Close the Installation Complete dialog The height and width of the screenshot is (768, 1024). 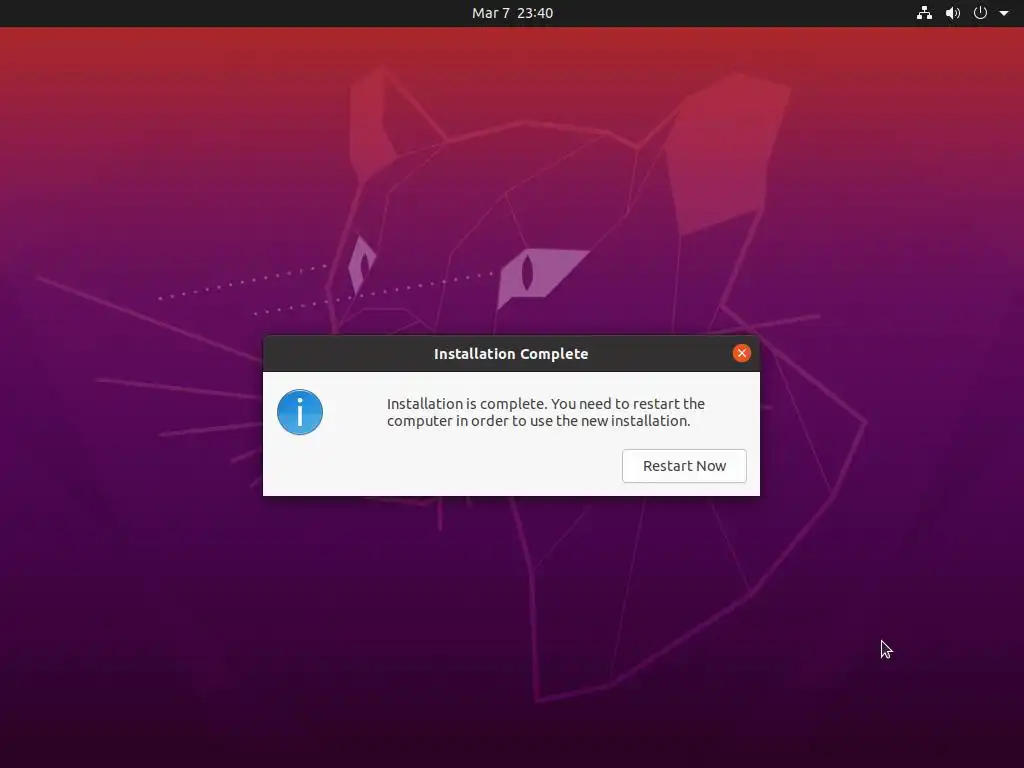[x=741, y=353]
